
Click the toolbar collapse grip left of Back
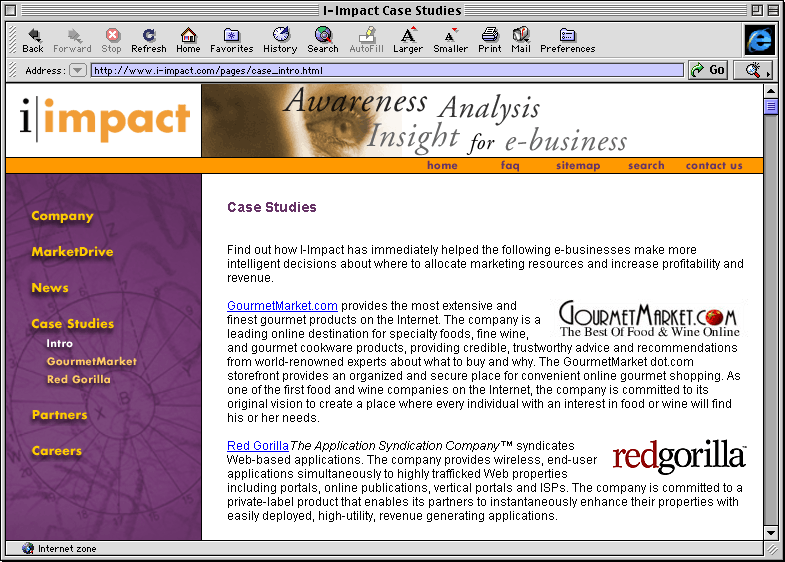coord(13,40)
